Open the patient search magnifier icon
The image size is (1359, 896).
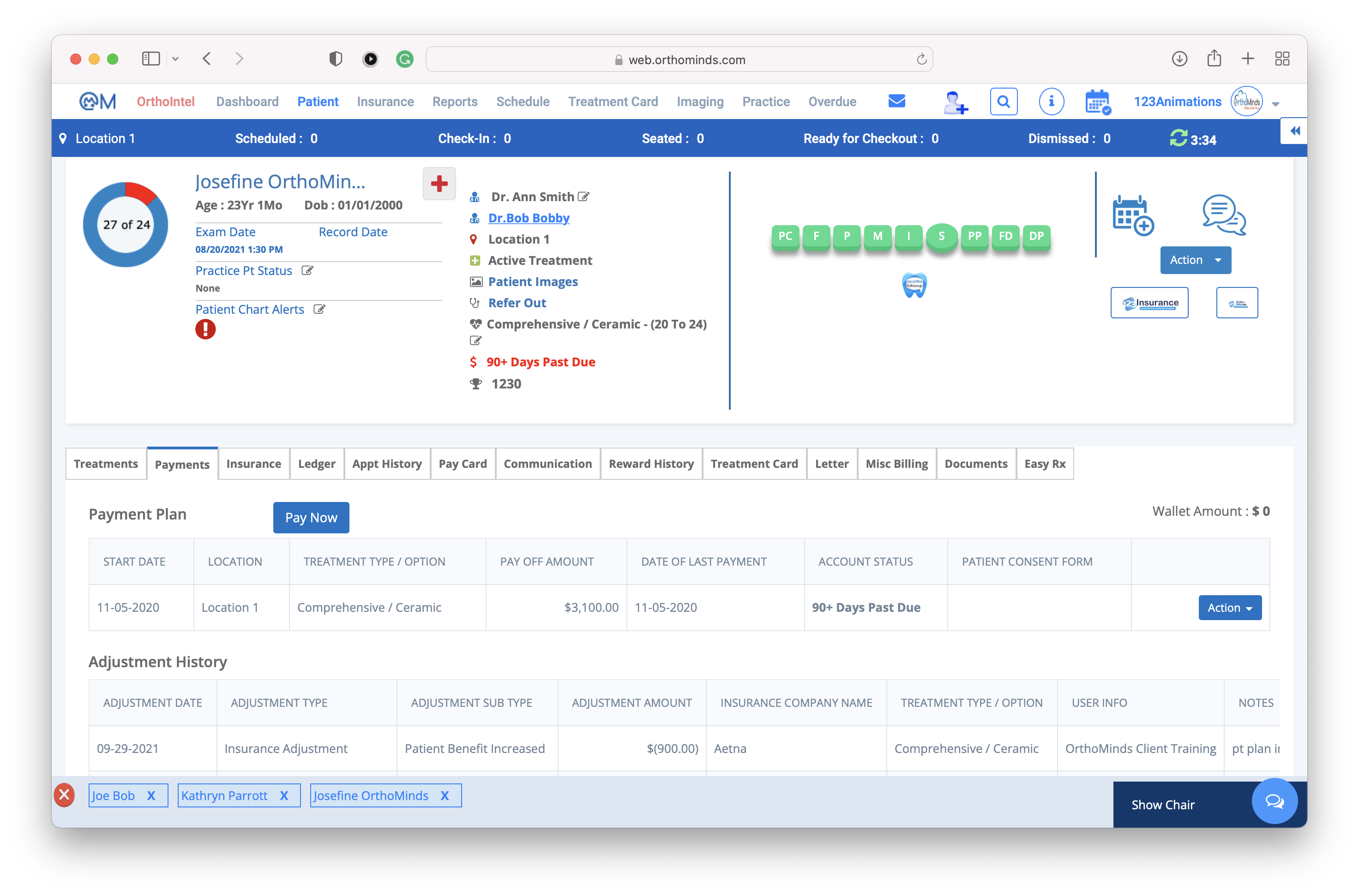point(1004,101)
